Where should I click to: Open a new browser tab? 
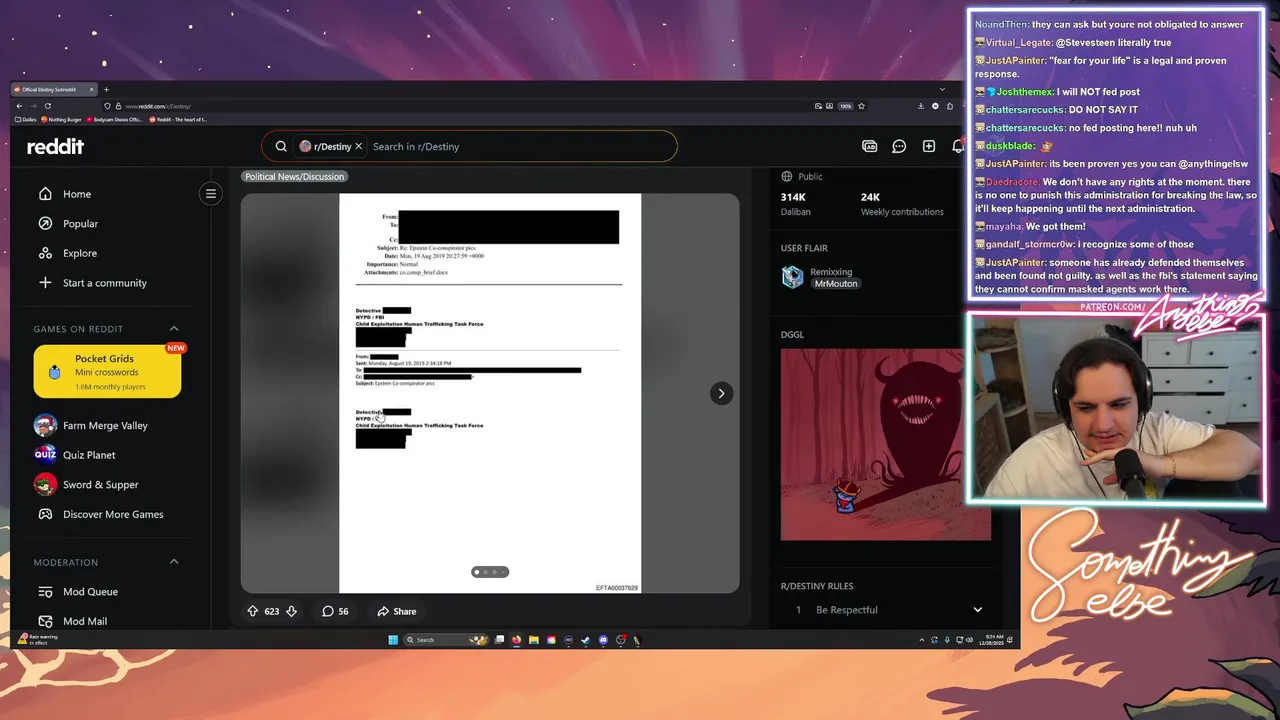[x=106, y=89]
